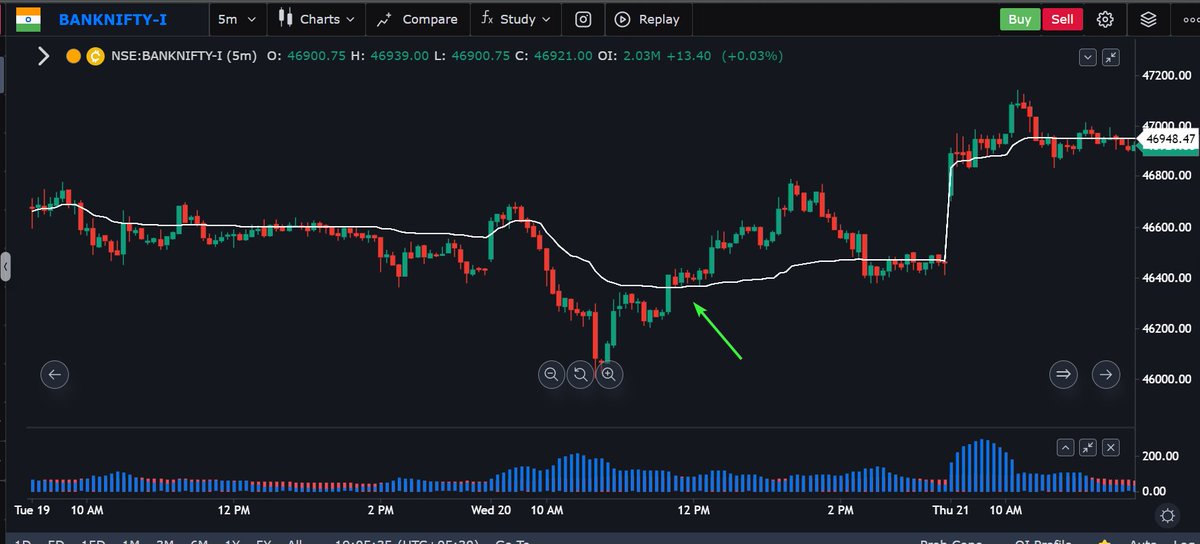Image resolution: width=1200 pixels, height=544 pixels.
Task: Click the red Sell button
Action: [x=1062, y=19]
